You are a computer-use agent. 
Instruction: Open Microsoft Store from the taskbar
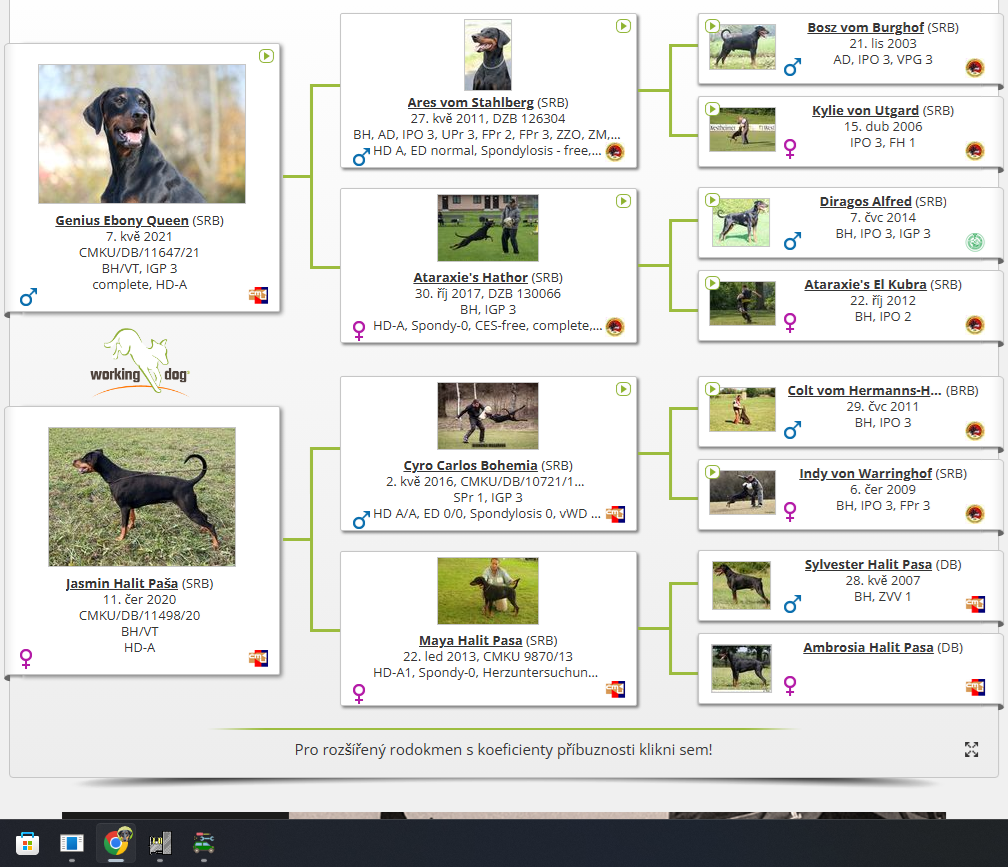[28, 843]
